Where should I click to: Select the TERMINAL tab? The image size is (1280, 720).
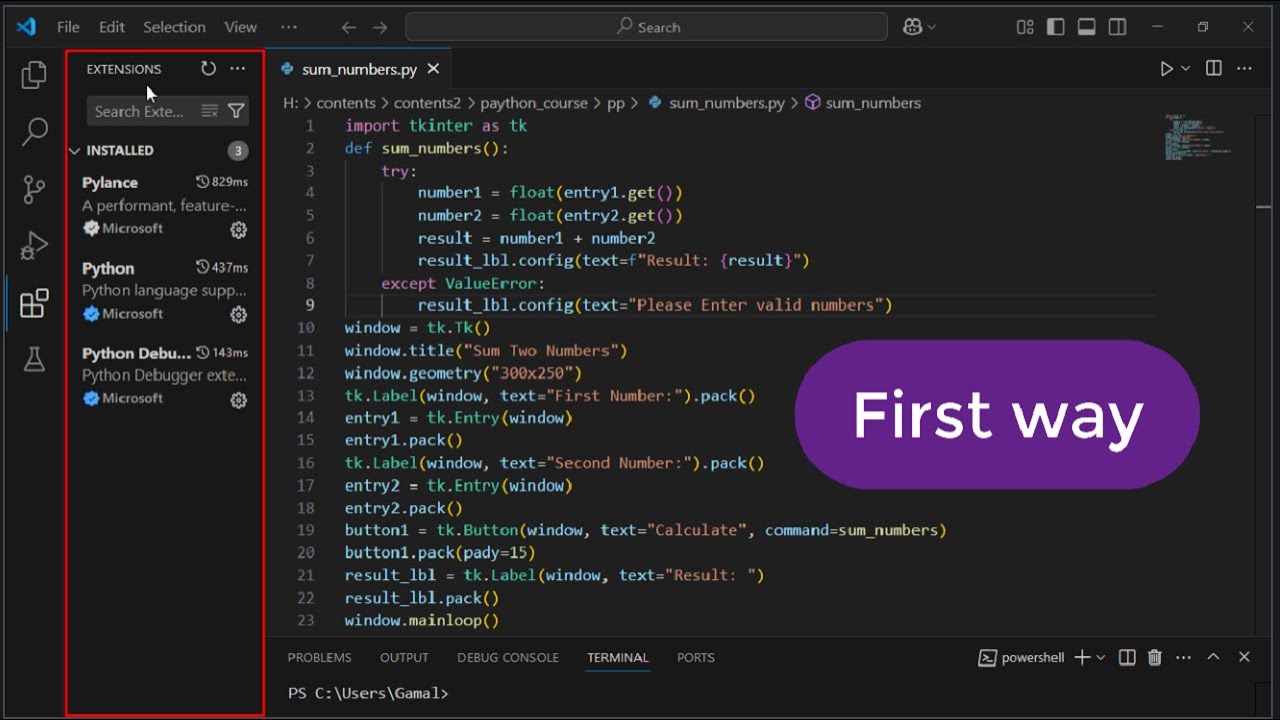click(617, 657)
